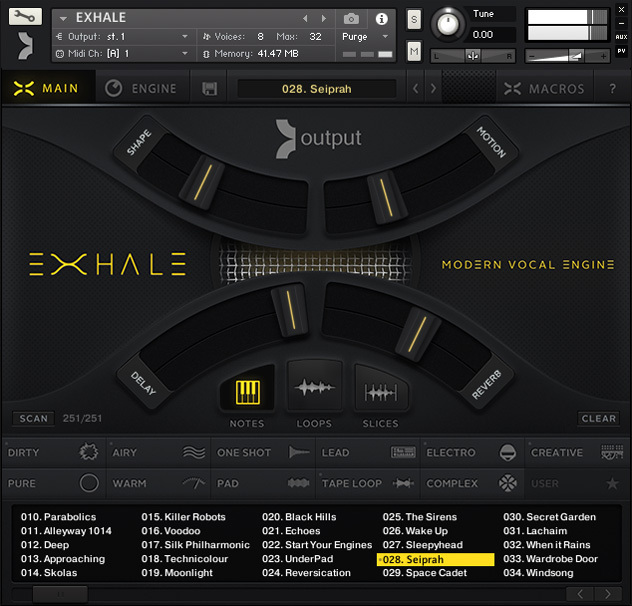Open the Purge dropdown menu
This screenshot has width=632, height=606.
click(365, 37)
